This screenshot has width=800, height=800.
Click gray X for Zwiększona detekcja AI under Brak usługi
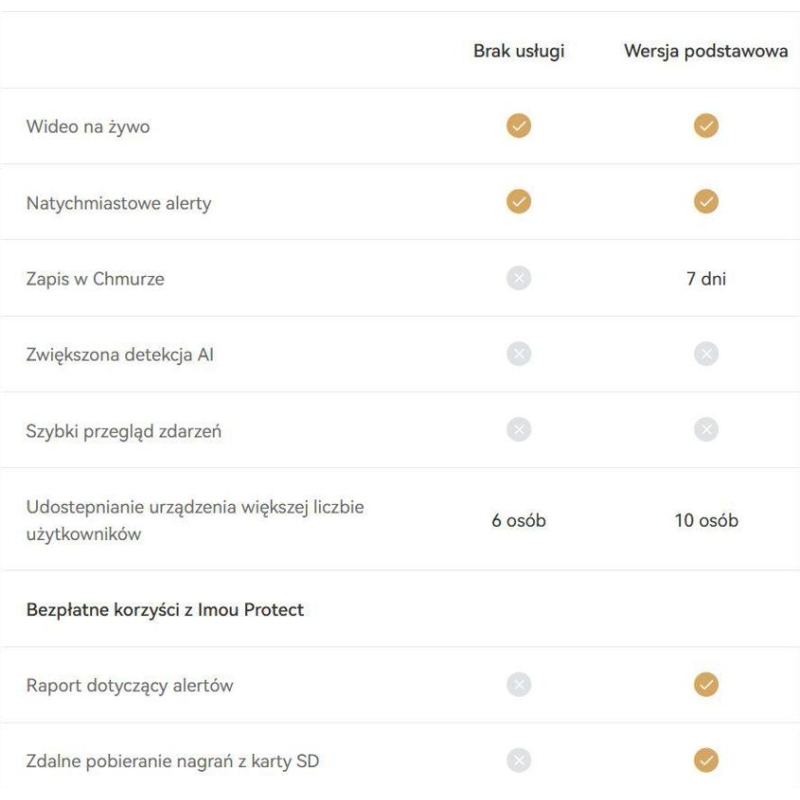pos(518,354)
